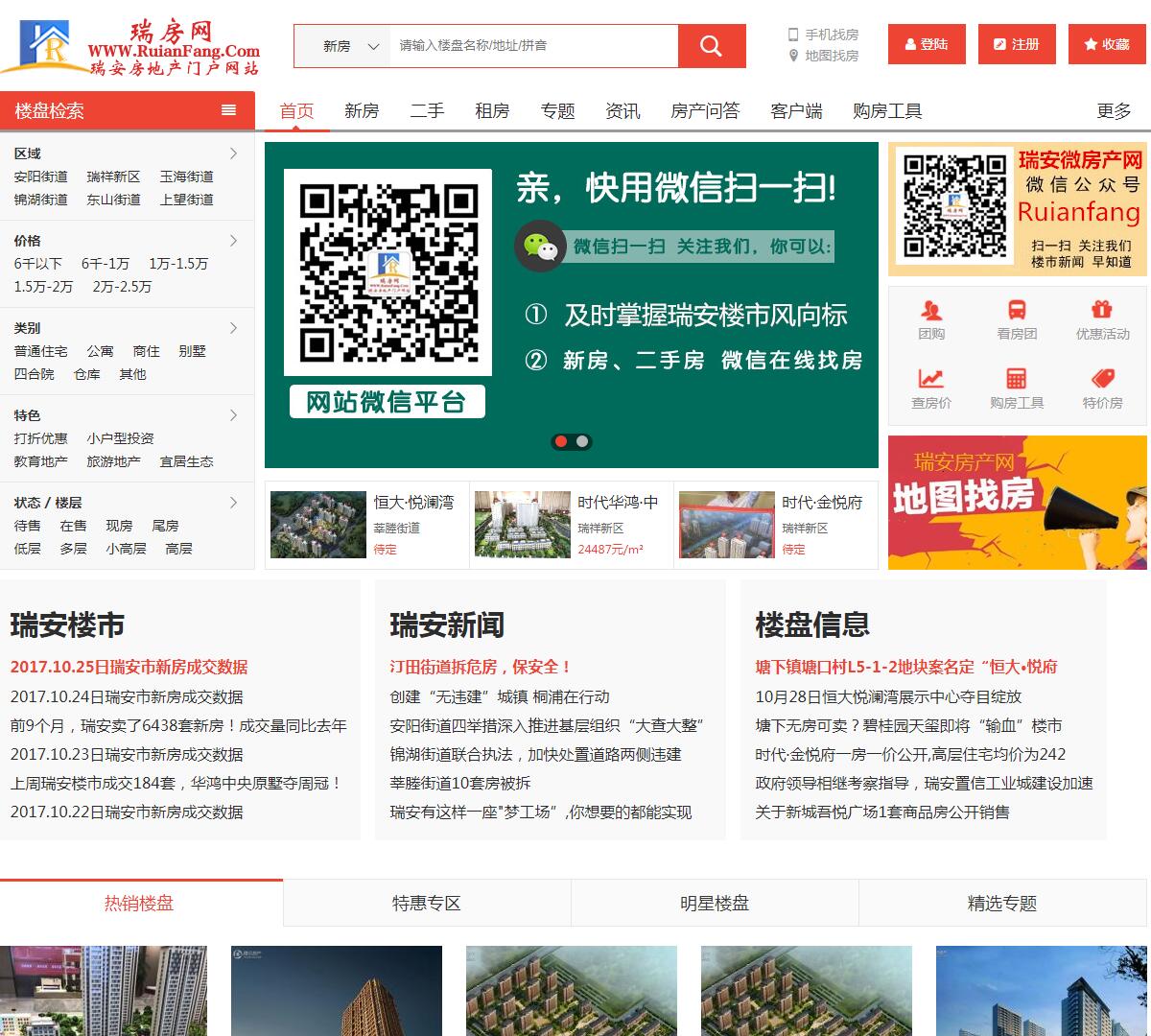Image resolution: width=1151 pixels, height=1036 pixels.
Task: Open the 租房 nav item
Action: coord(492,111)
